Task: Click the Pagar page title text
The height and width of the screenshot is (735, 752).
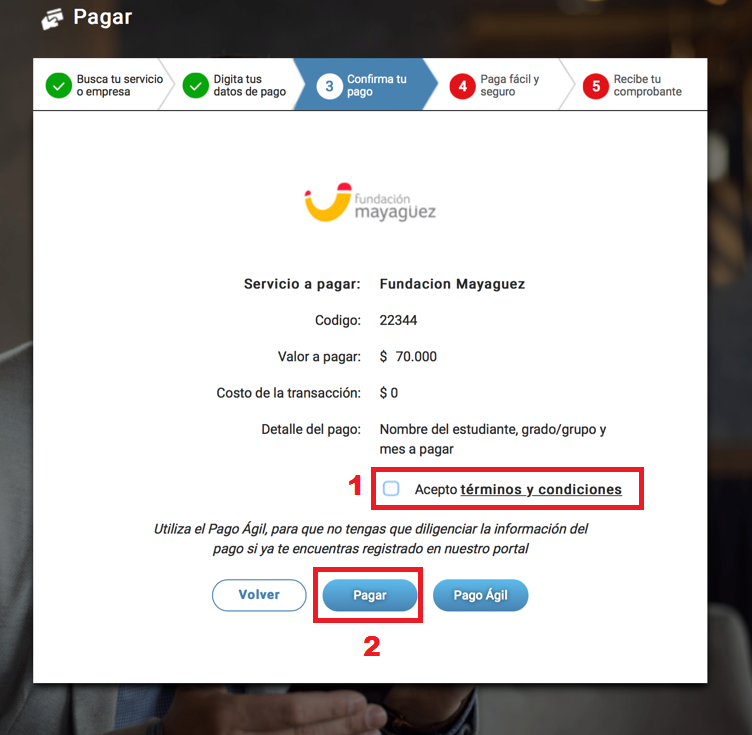Action: click(103, 18)
